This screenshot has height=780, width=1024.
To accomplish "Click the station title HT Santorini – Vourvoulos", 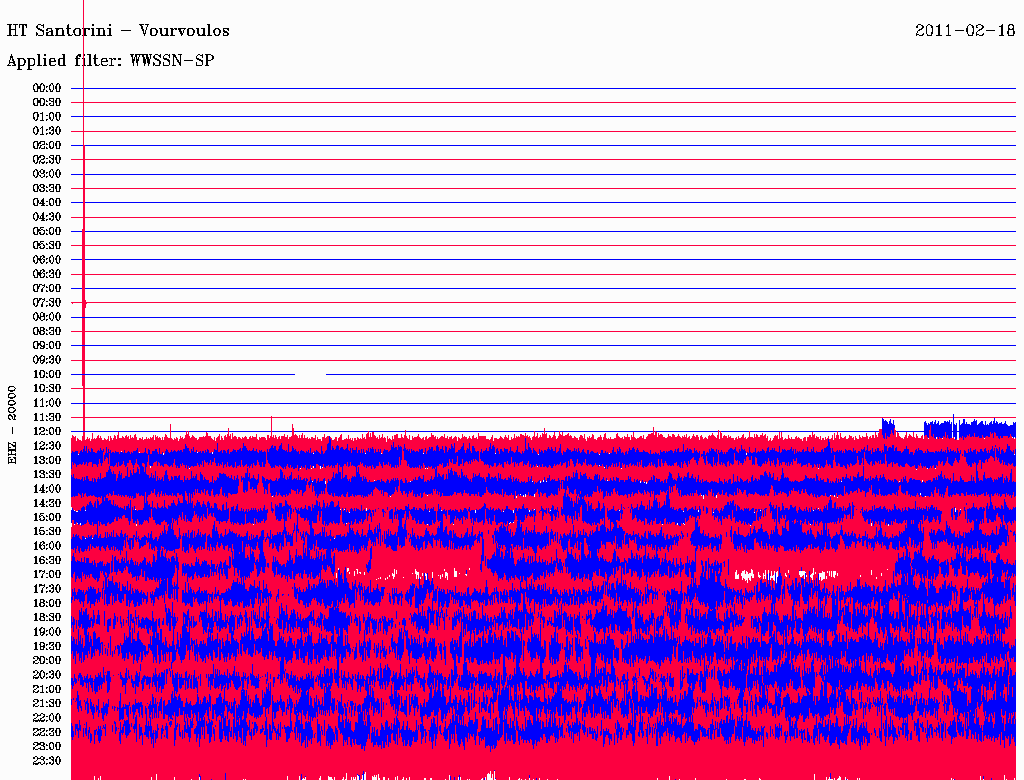I will 118,31.
